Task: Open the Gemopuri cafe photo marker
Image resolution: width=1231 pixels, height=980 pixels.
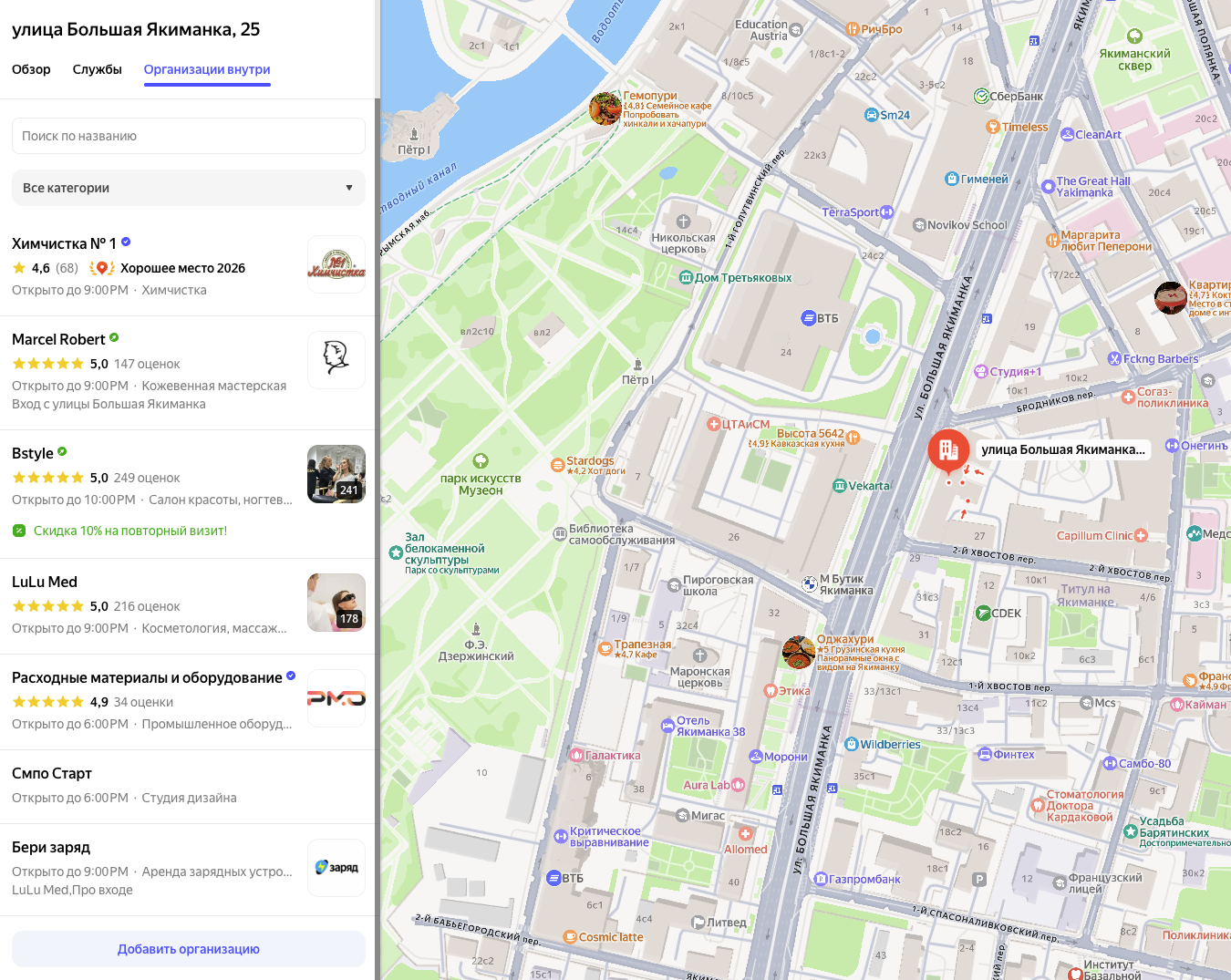Action: [x=605, y=108]
